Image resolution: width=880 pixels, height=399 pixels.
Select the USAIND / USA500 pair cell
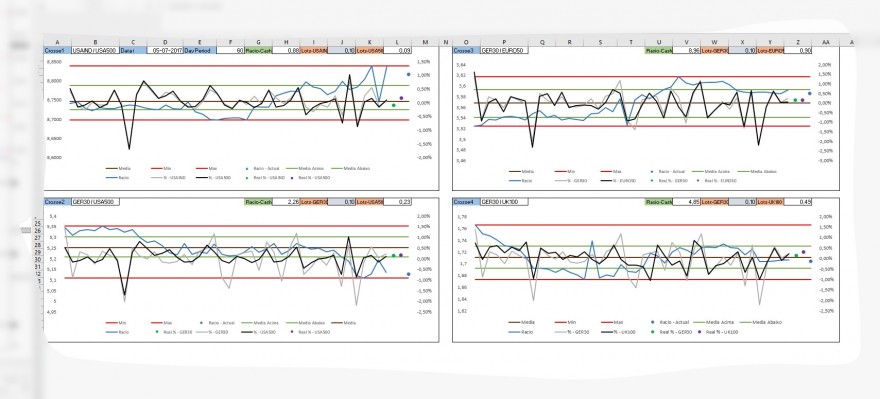(95, 51)
